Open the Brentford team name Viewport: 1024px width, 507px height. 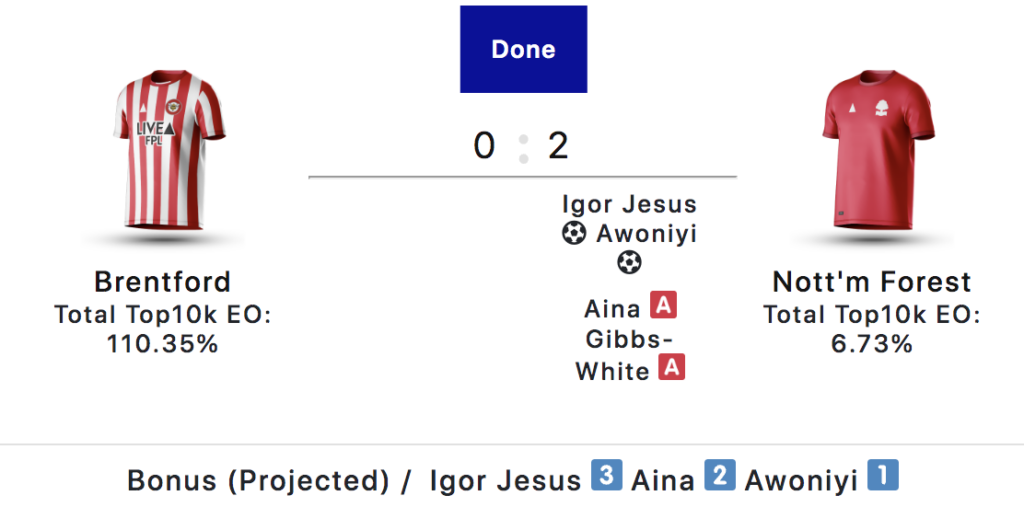[x=162, y=281]
